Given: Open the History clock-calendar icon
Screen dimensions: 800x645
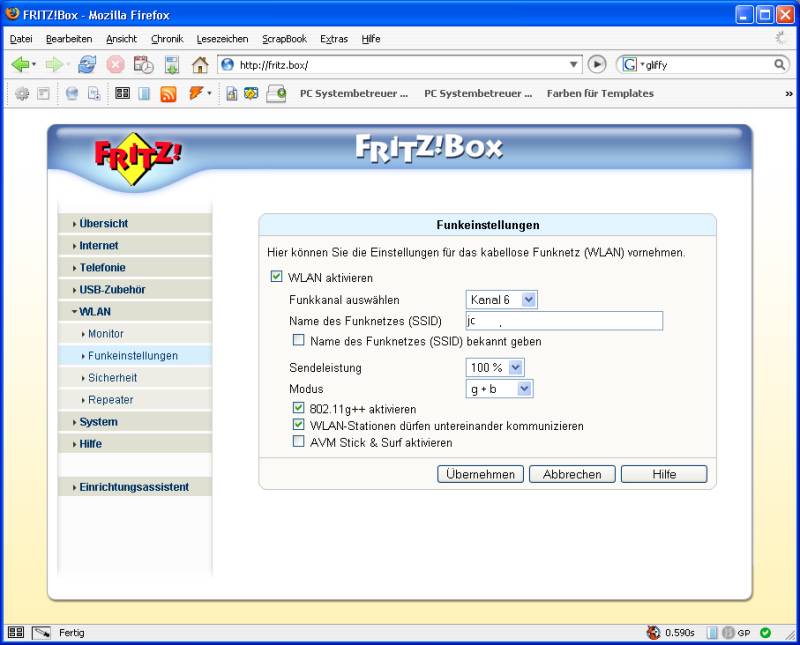Looking at the screenshot, I should click(x=143, y=65).
